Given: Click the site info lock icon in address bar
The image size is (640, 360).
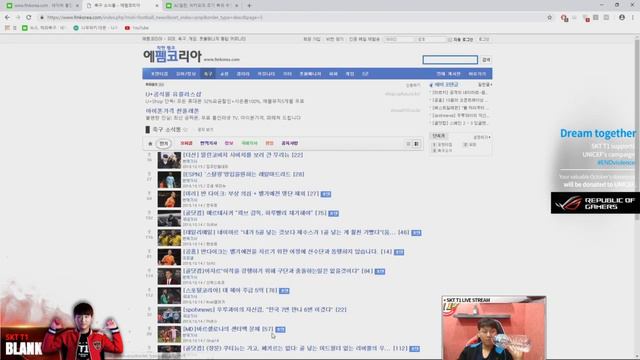Looking at the screenshot, I should [x=42, y=18].
